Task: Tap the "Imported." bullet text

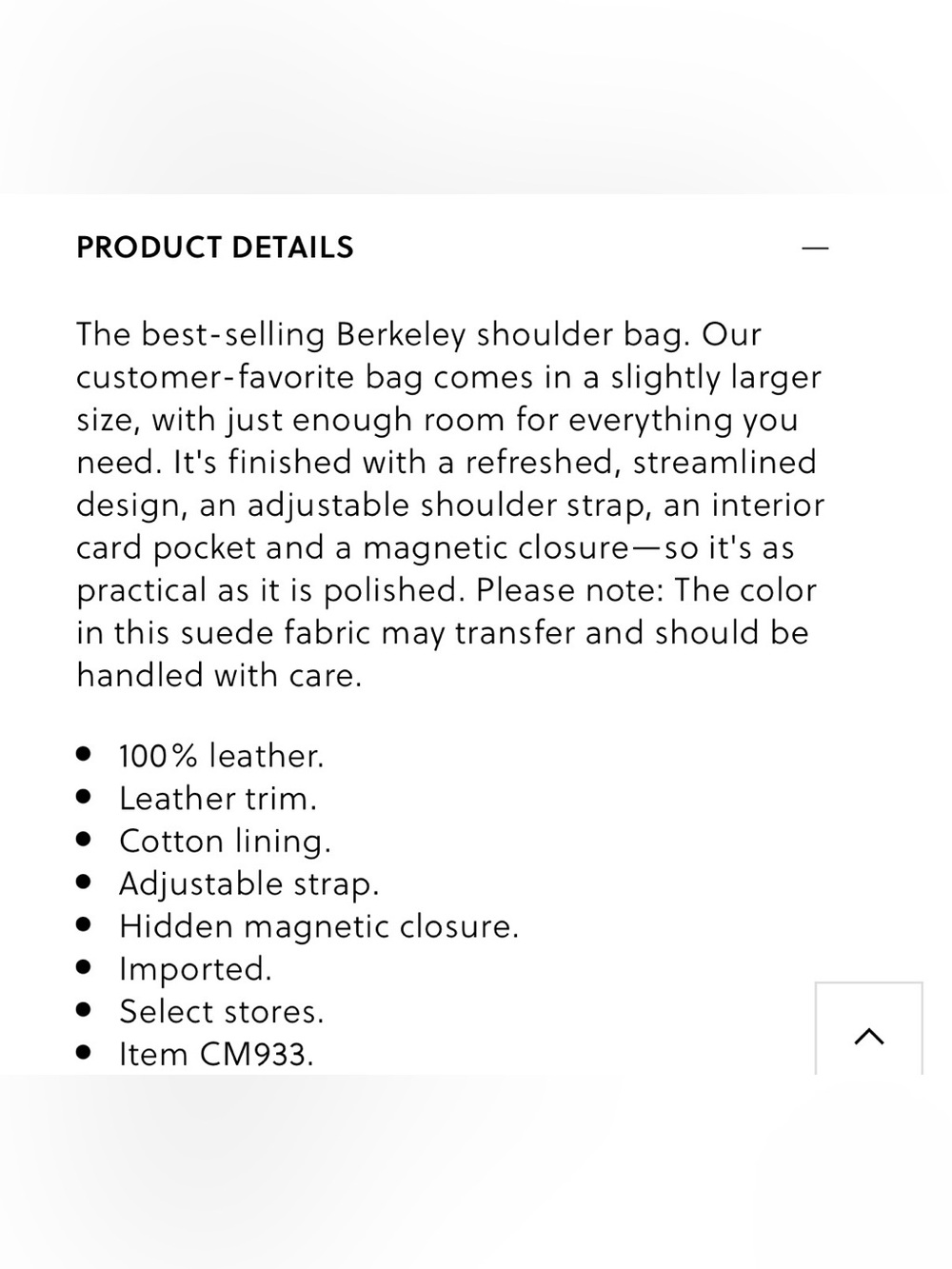Action: pyautogui.click(x=195, y=969)
